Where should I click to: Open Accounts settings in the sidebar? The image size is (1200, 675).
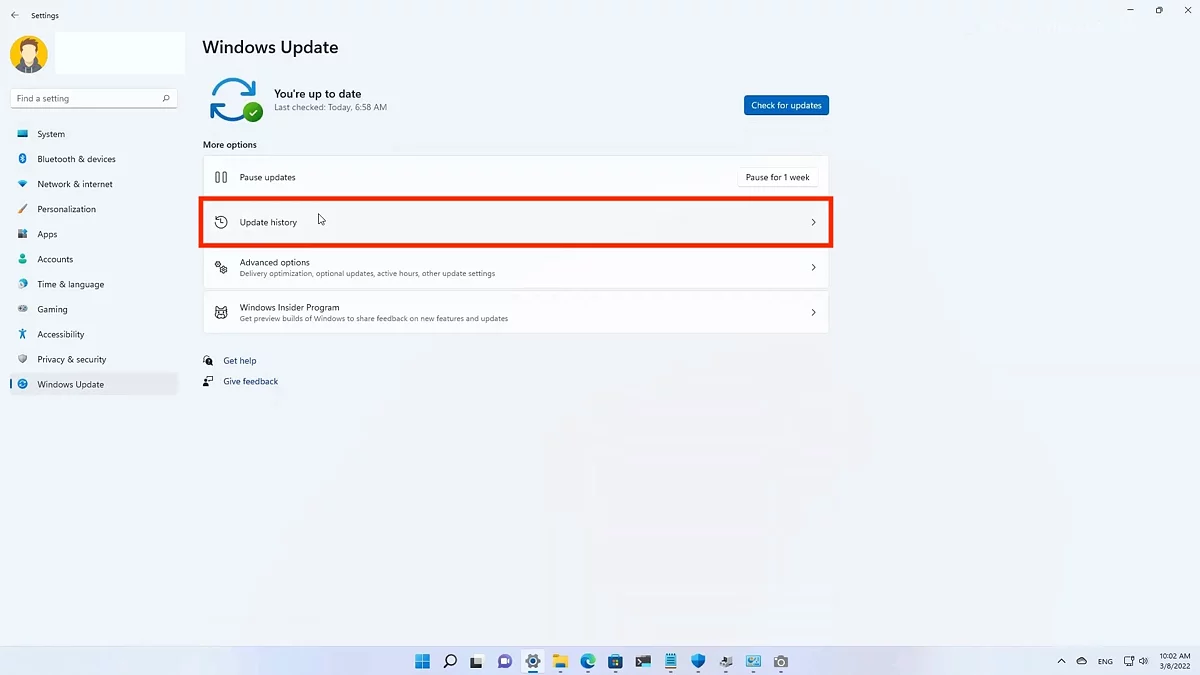pos(94,259)
